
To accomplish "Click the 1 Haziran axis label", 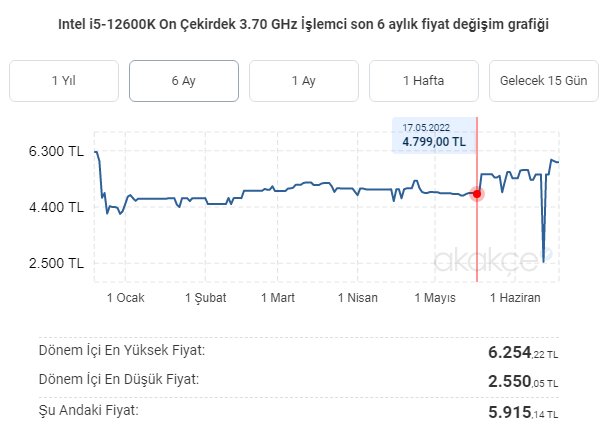I will pyautogui.click(x=515, y=298).
